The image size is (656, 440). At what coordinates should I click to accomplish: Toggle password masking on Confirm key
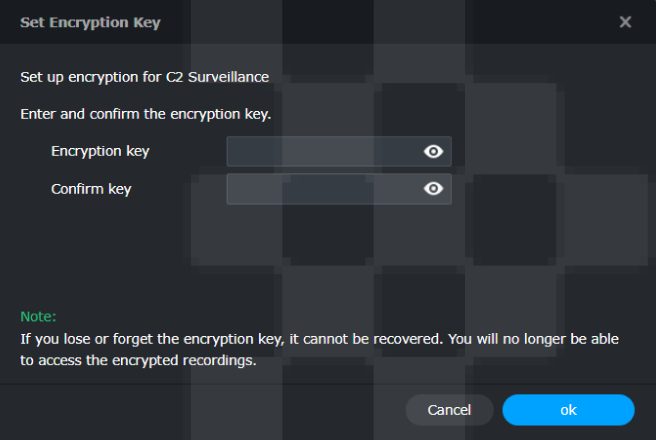click(433, 188)
